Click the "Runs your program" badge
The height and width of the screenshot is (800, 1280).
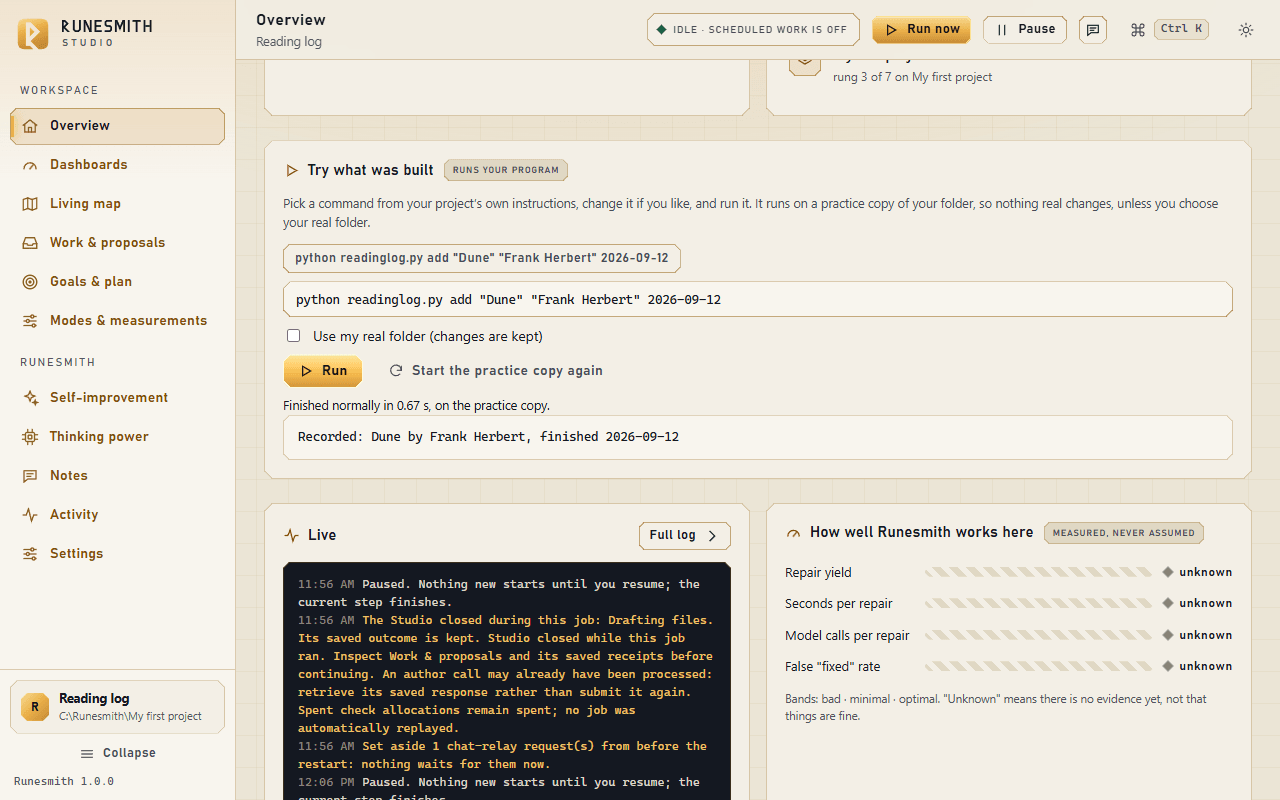[x=506, y=170]
